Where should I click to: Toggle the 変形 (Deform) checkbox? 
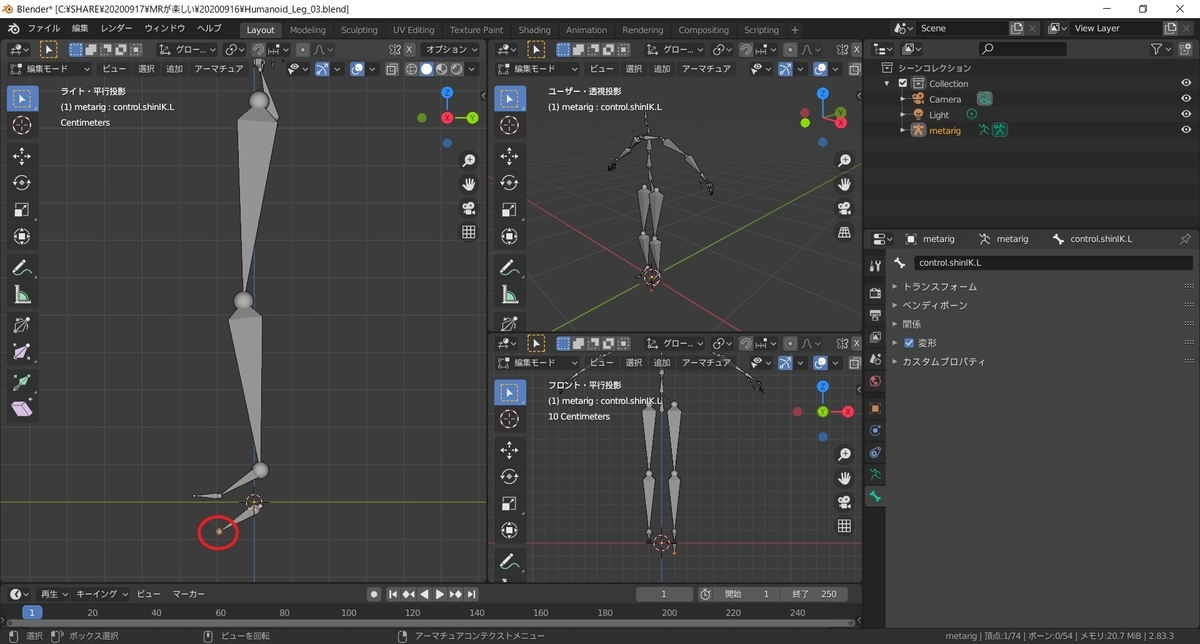coord(909,343)
